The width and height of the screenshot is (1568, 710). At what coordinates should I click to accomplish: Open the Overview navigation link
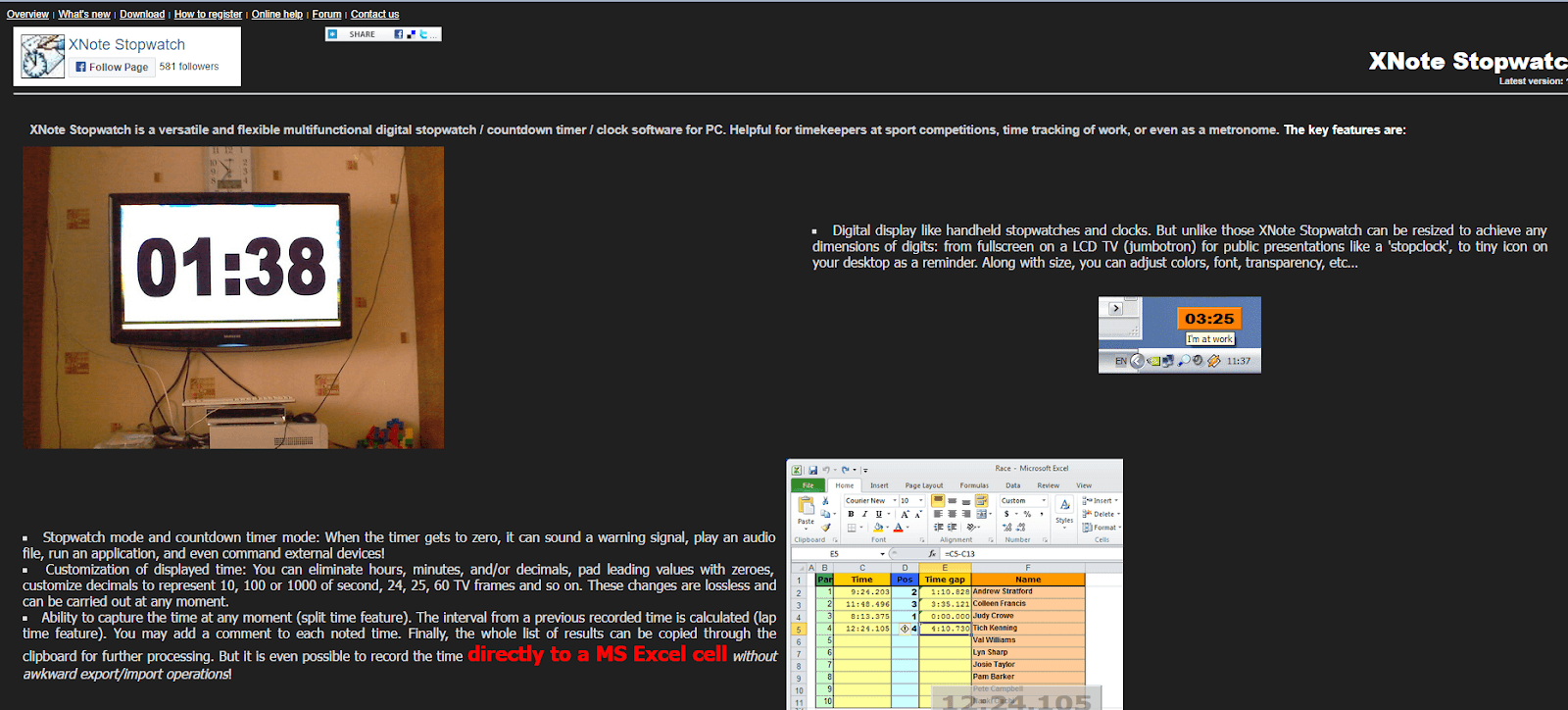pos(27,15)
